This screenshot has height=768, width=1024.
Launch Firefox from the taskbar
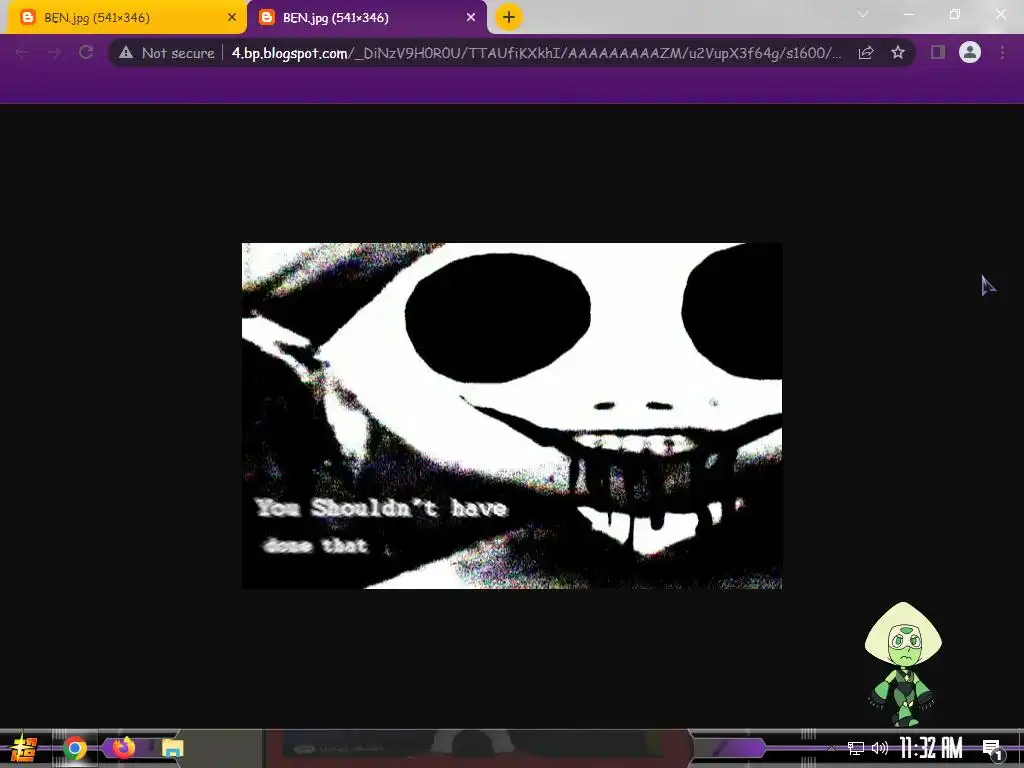(123, 747)
